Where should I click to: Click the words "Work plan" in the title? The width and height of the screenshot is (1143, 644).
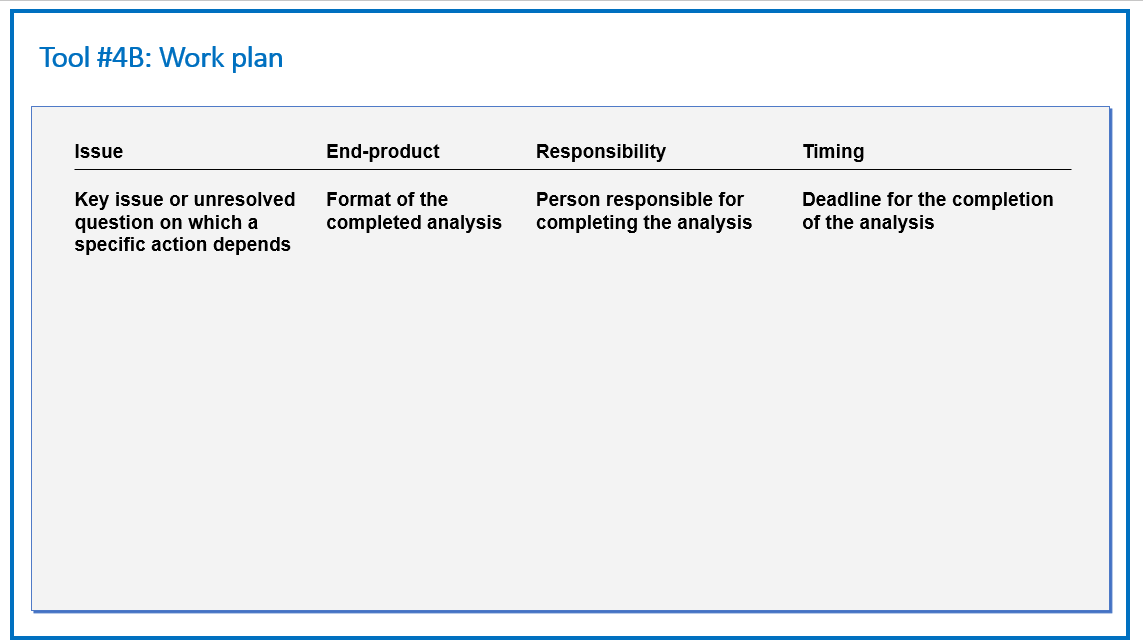tap(221, 58)
